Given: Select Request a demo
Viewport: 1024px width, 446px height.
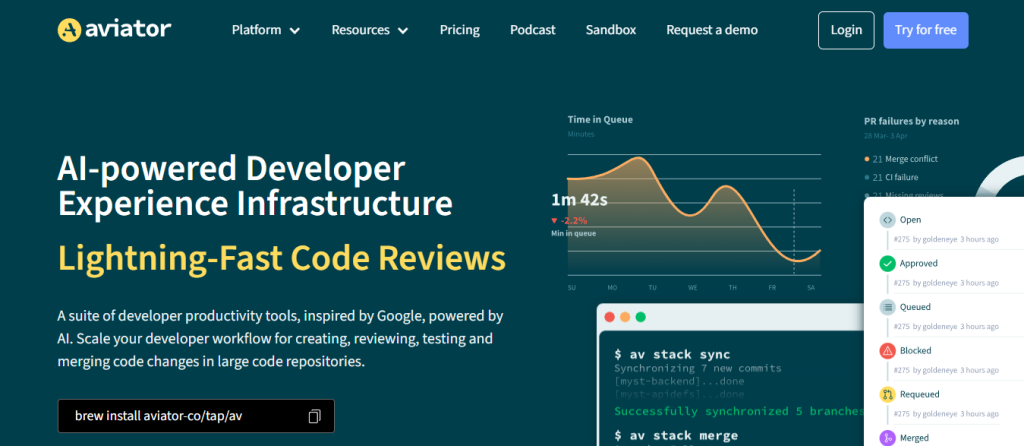Looking at the screenshot, I should [x=712, y=30].
